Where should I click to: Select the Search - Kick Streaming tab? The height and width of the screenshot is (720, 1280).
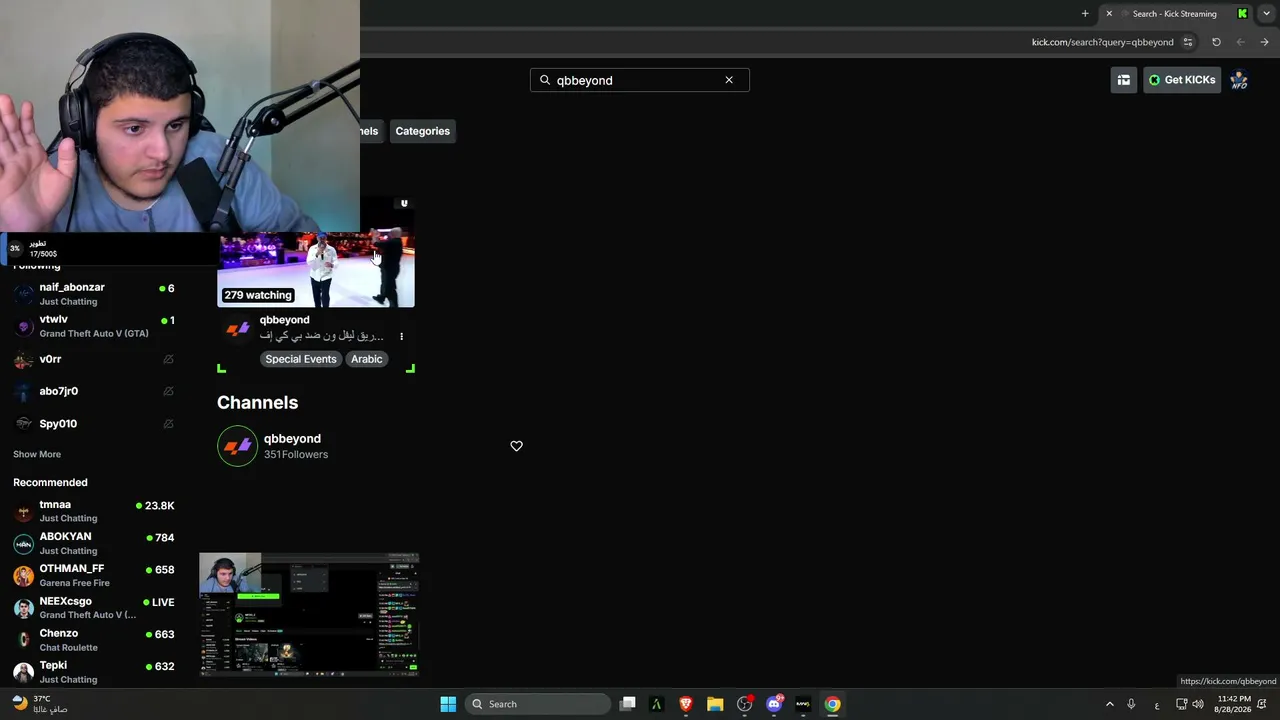[1177, 14]
